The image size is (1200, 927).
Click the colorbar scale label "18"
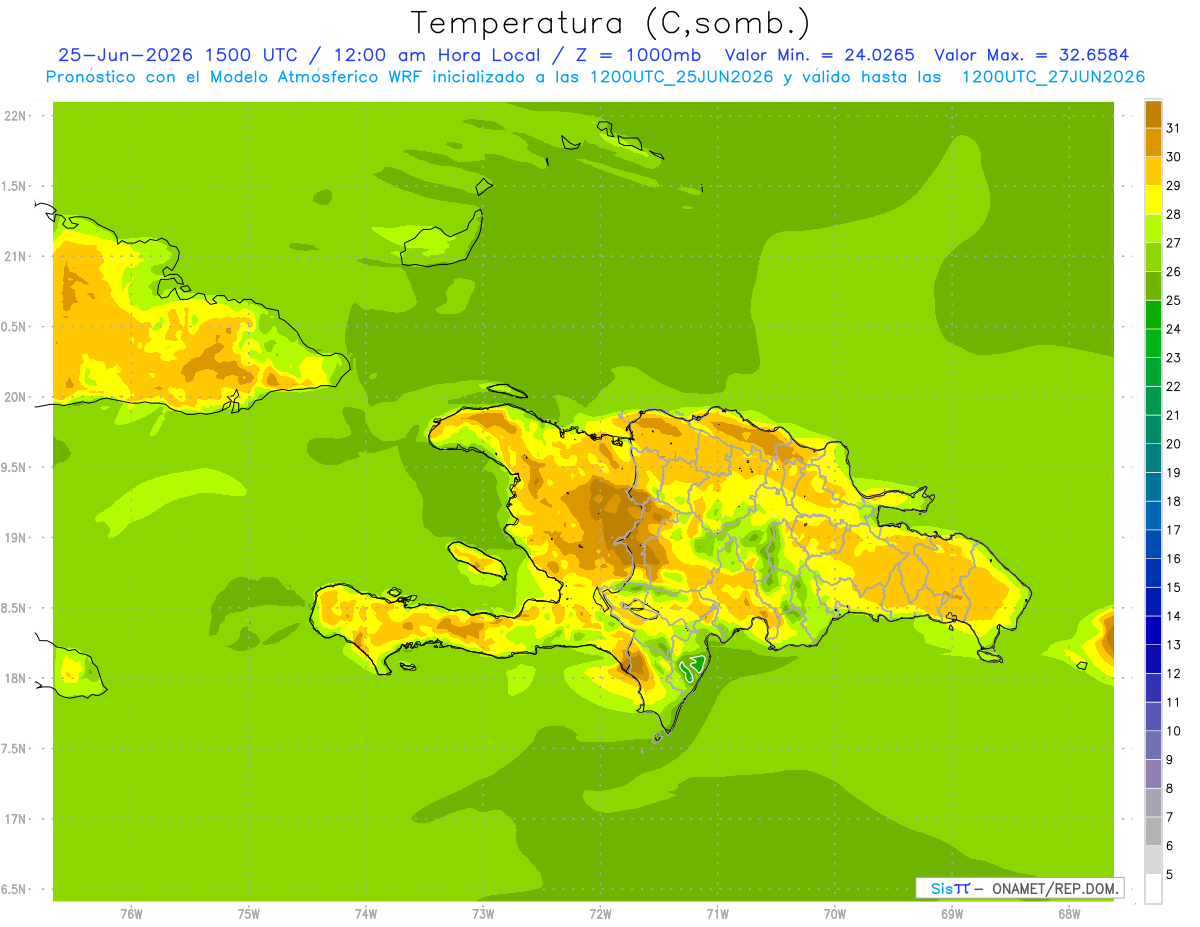(x=1175, y=501)
